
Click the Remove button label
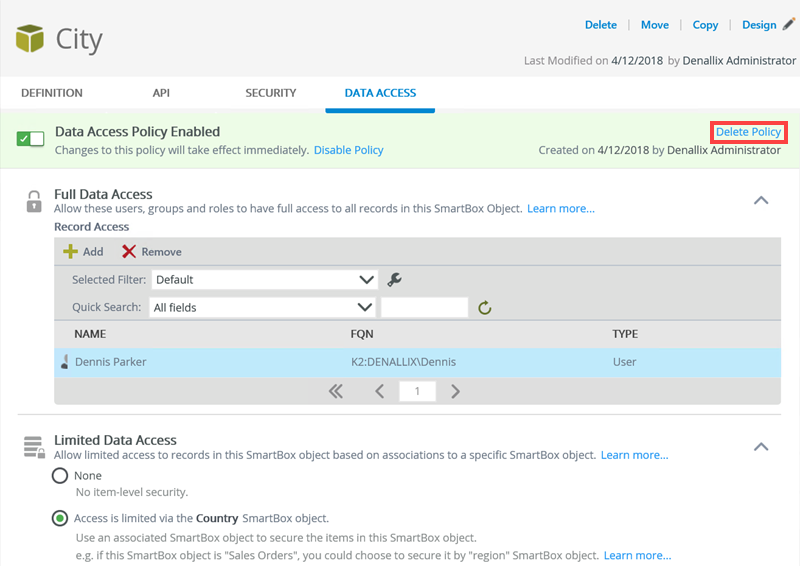pos(161,252)
